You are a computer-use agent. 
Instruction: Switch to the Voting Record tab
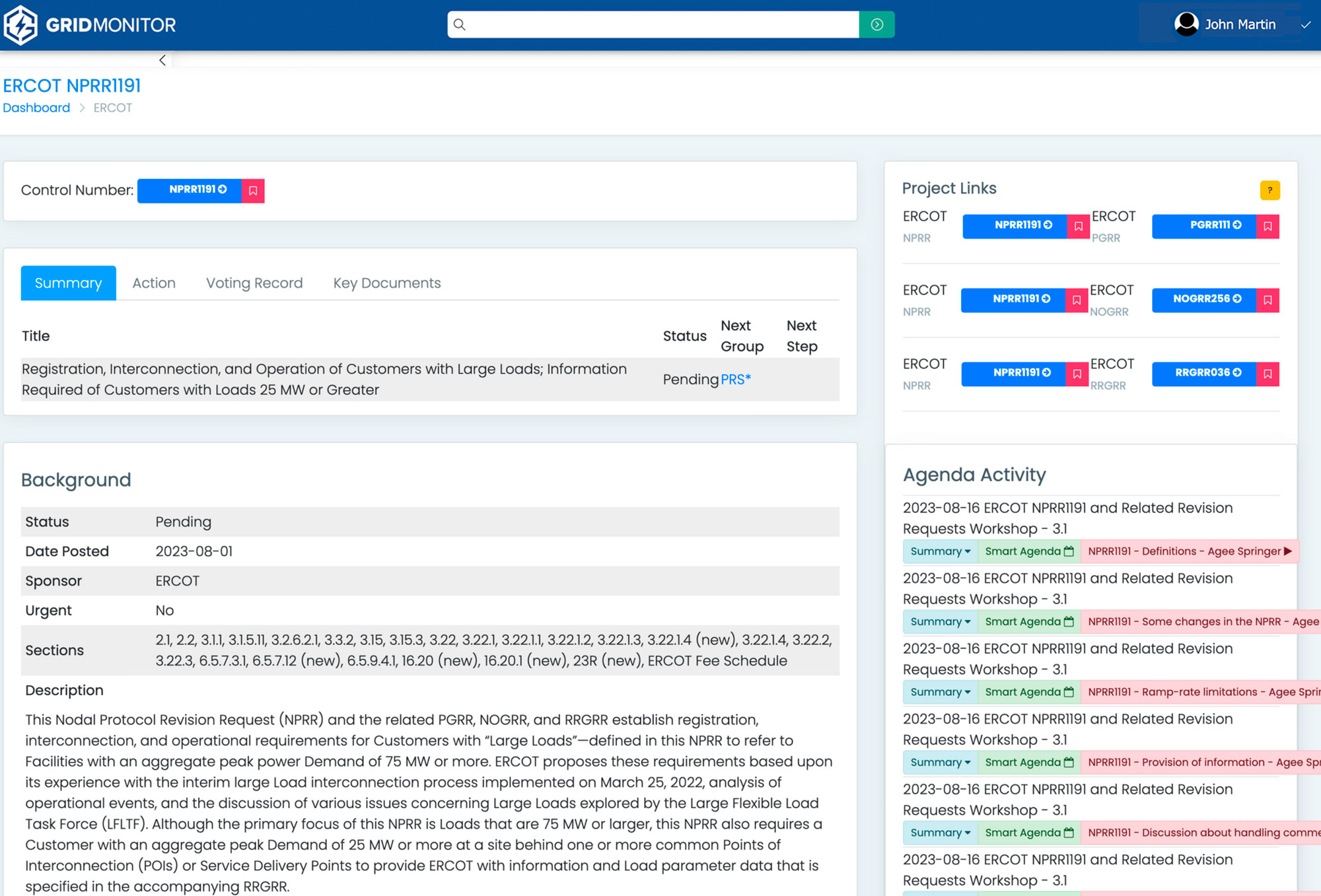click(254, 283)
